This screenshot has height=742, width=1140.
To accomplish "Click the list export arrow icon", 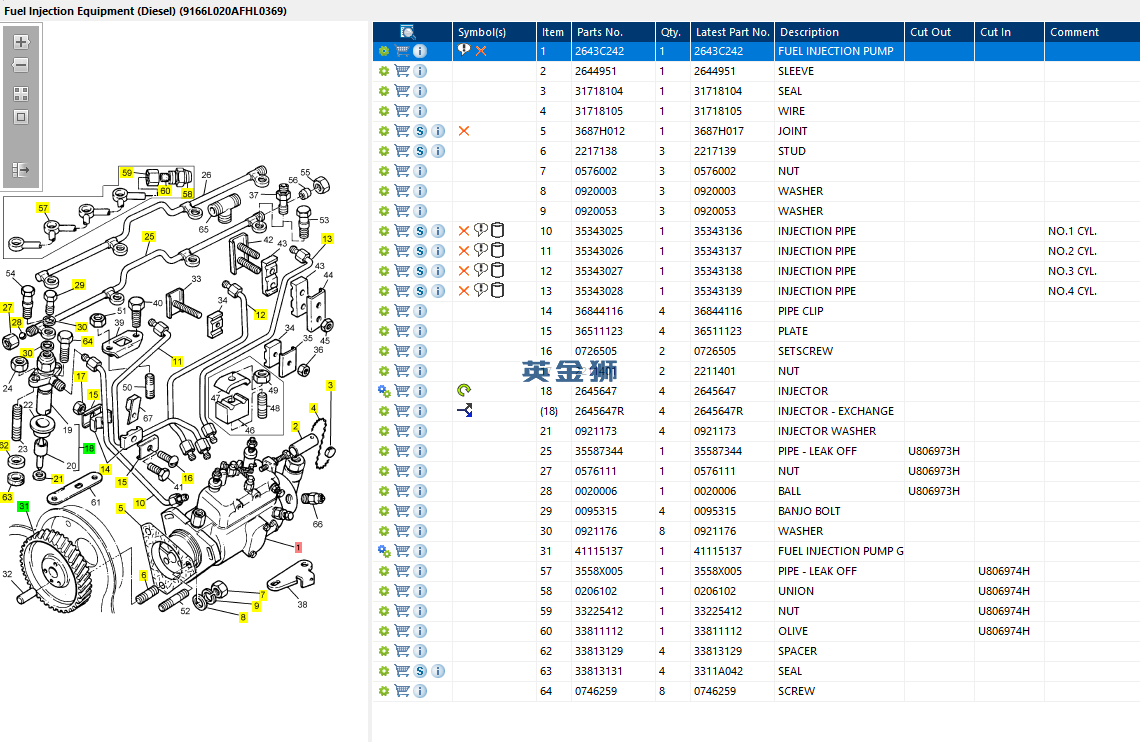I will pos(21,169).
